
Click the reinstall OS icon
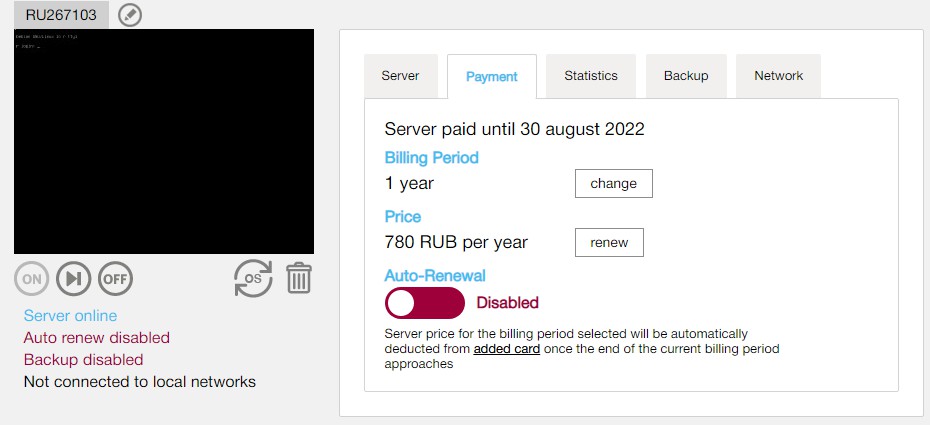click(x=253, y=278)
